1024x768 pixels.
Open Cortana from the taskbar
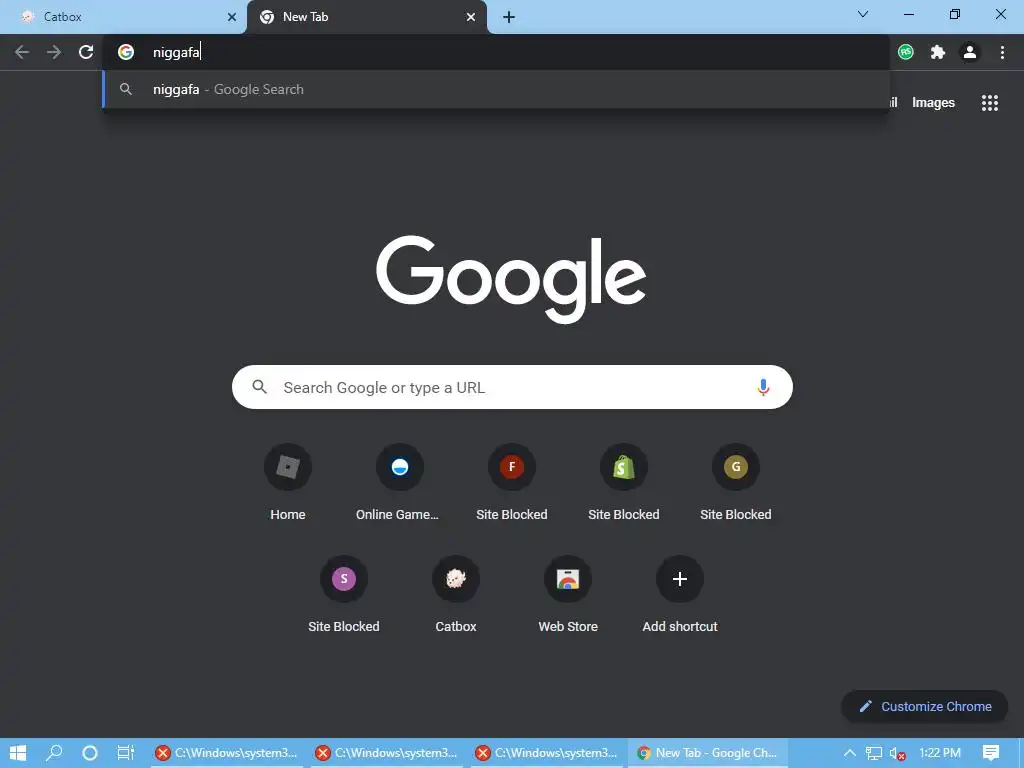[x=89, y=753]
